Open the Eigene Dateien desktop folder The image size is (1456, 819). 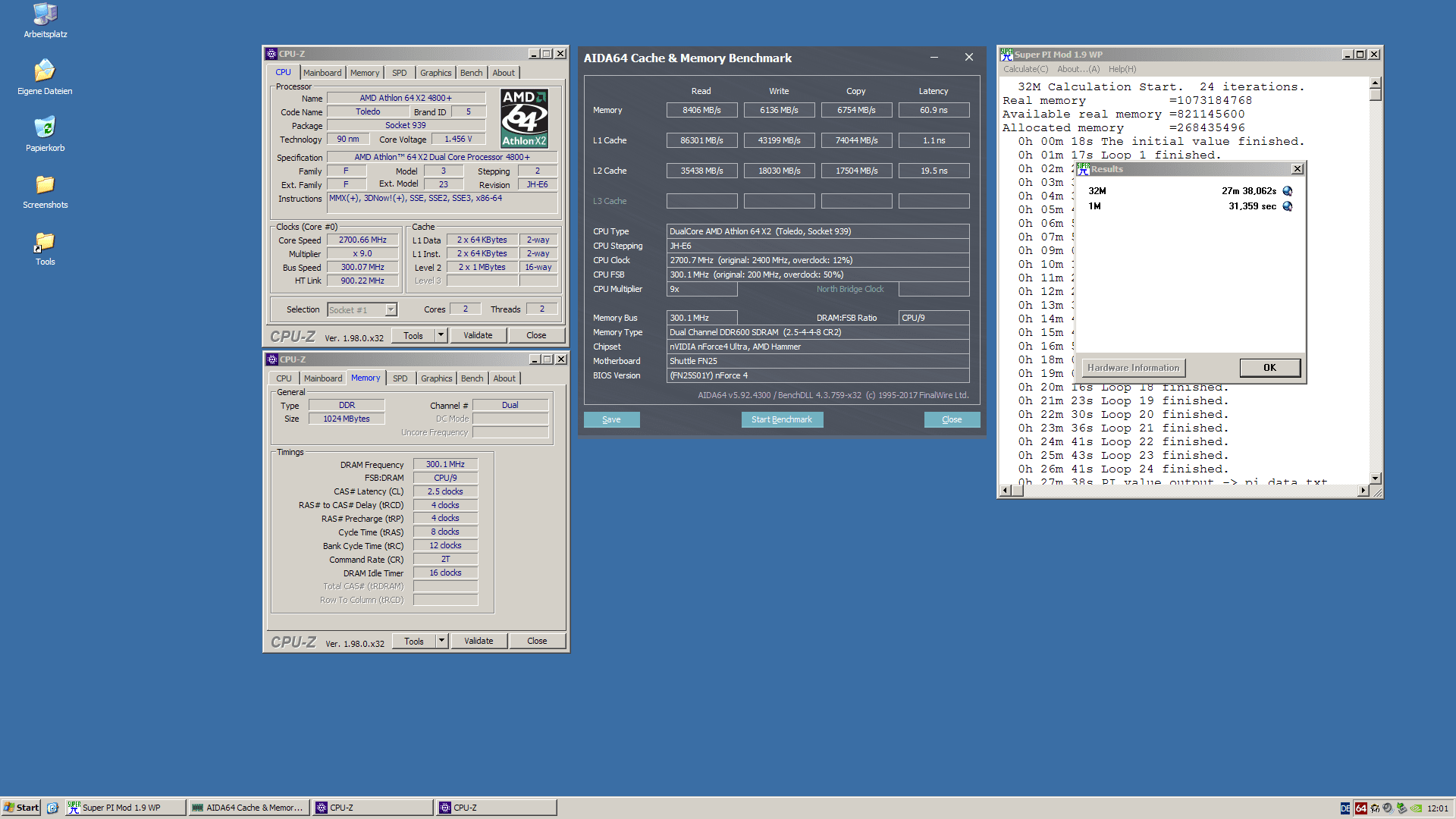(x=45, y=77)
